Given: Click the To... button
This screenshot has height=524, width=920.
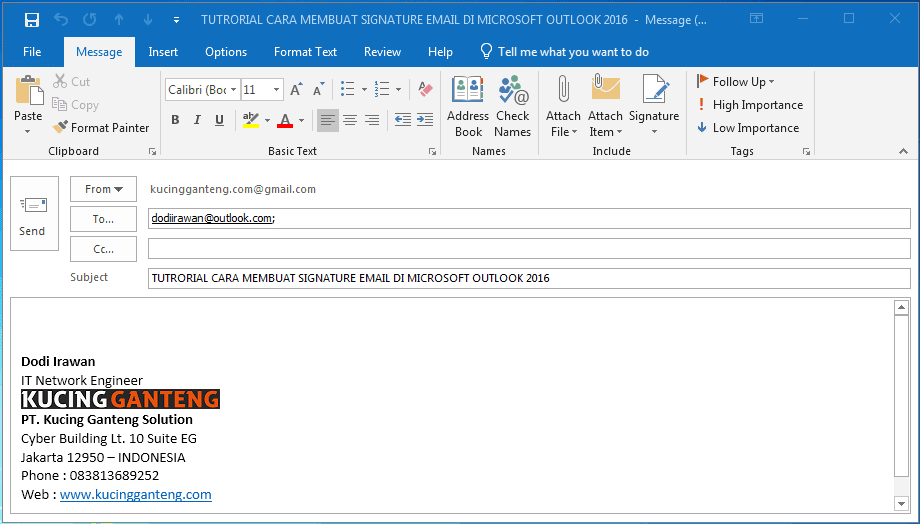Looking at the screenshot, I should (103, 219).
